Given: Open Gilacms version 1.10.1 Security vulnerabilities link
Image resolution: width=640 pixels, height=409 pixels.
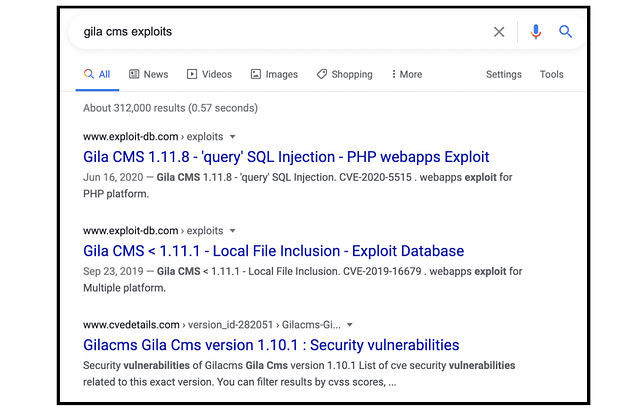Looking at the screenshot, I should point(271,345).
